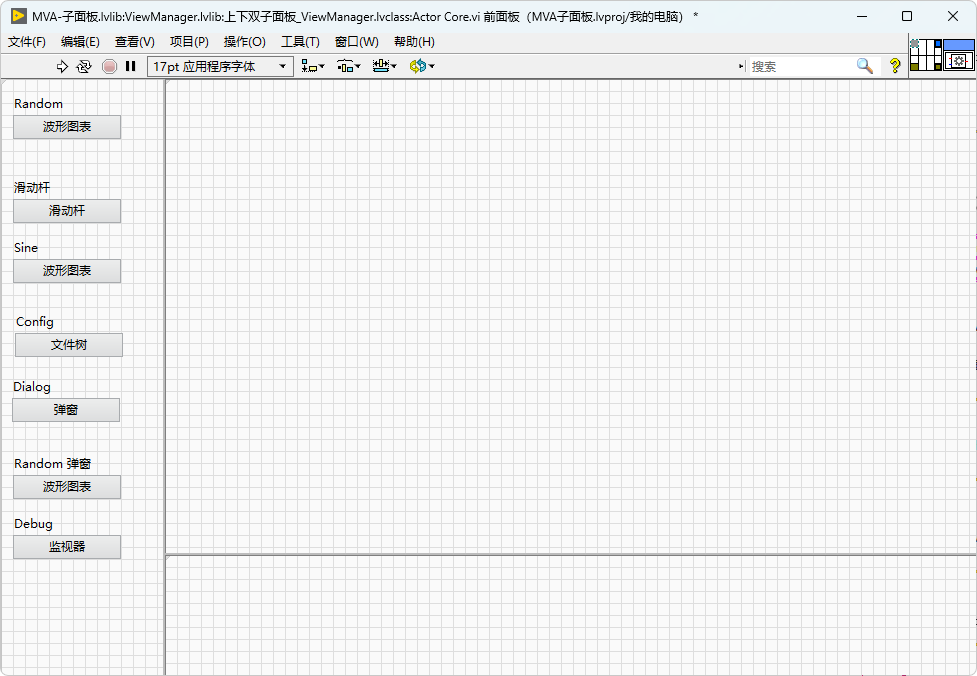Click the Sine label text

[26, 247]
